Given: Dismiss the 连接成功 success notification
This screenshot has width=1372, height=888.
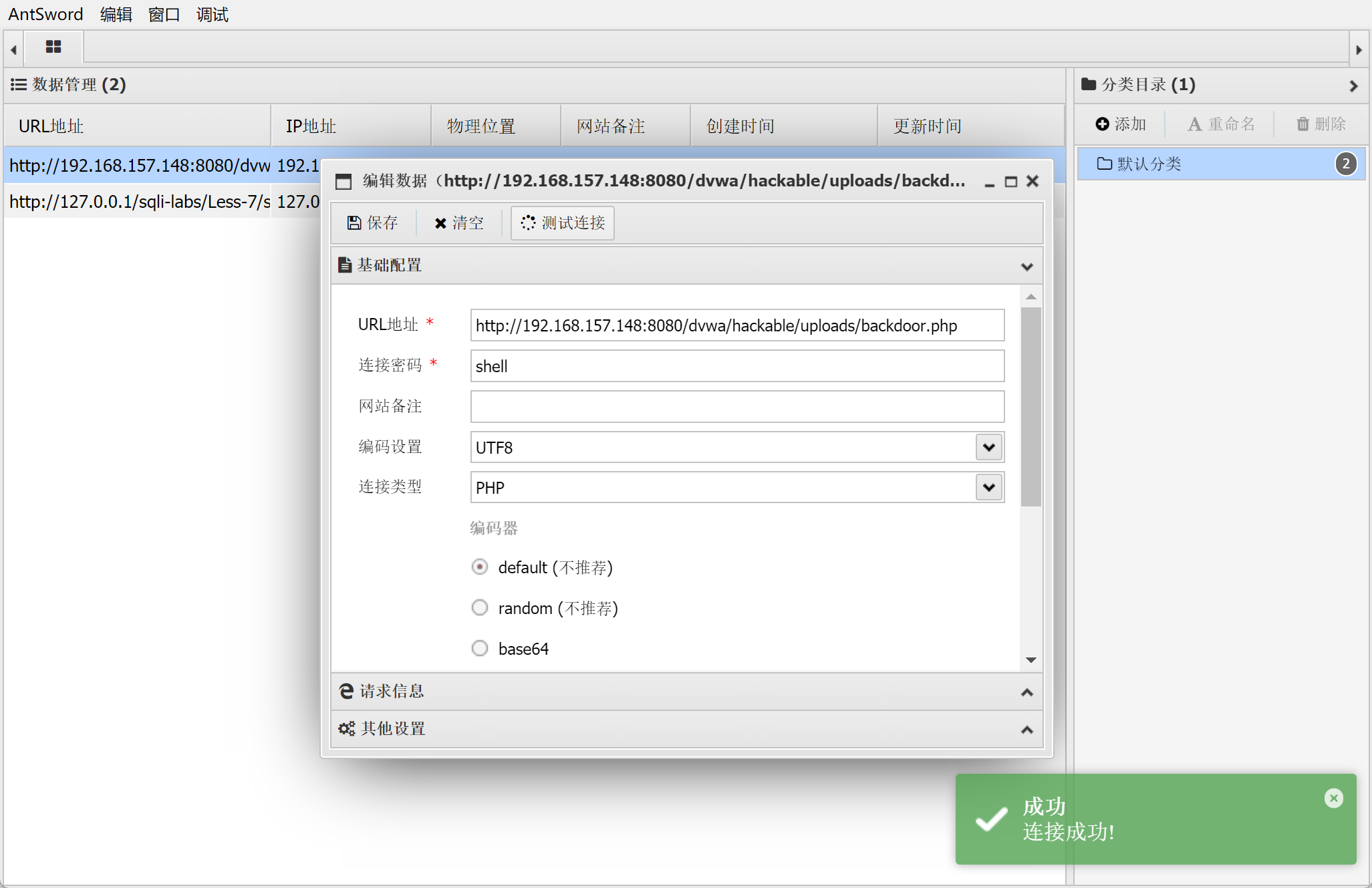Looking at the screenshot, I should [x=1334, y=798].
